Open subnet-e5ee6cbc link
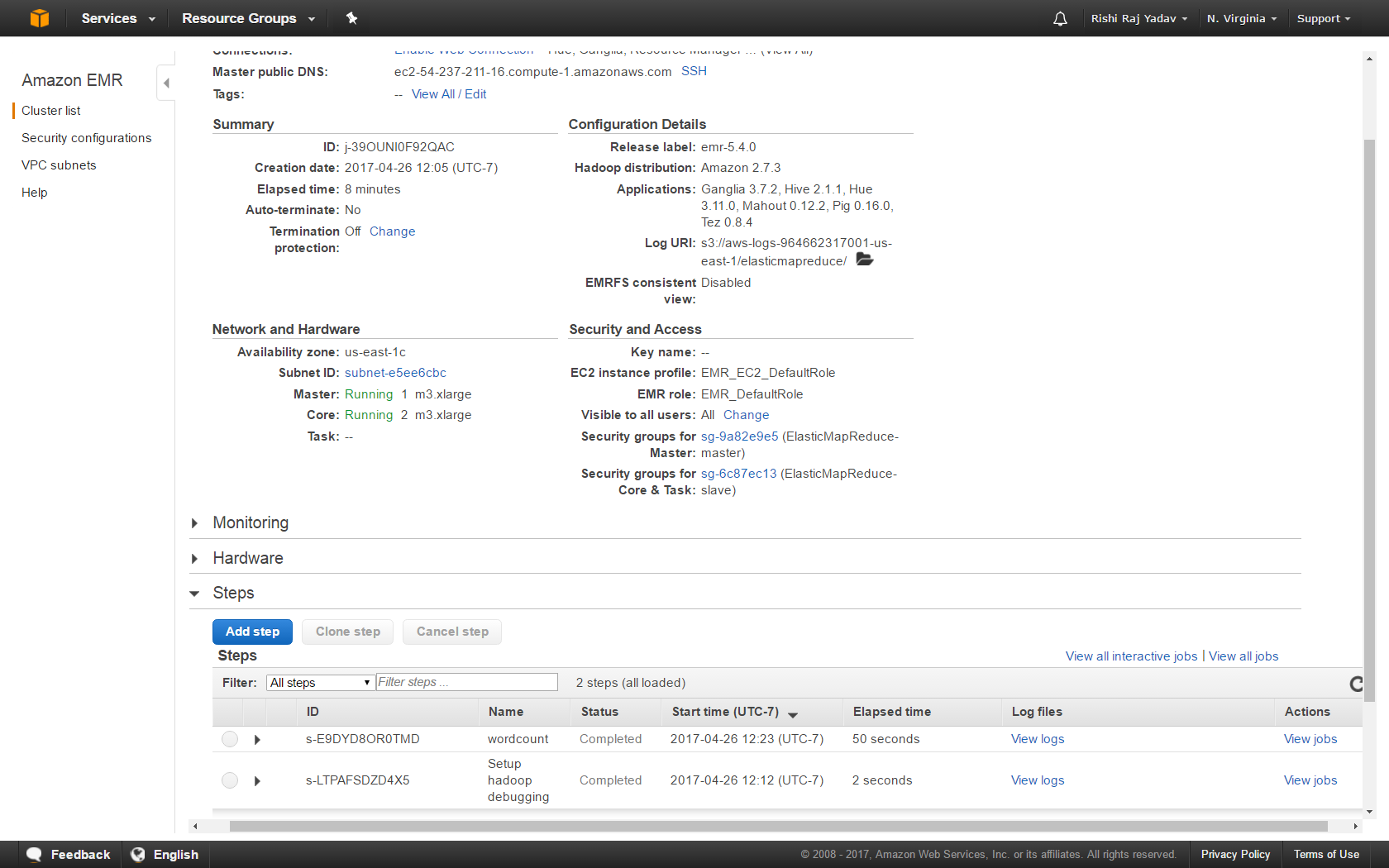Image resolution: width=1389 pixels, height=868 pixels. pos(395,373)
